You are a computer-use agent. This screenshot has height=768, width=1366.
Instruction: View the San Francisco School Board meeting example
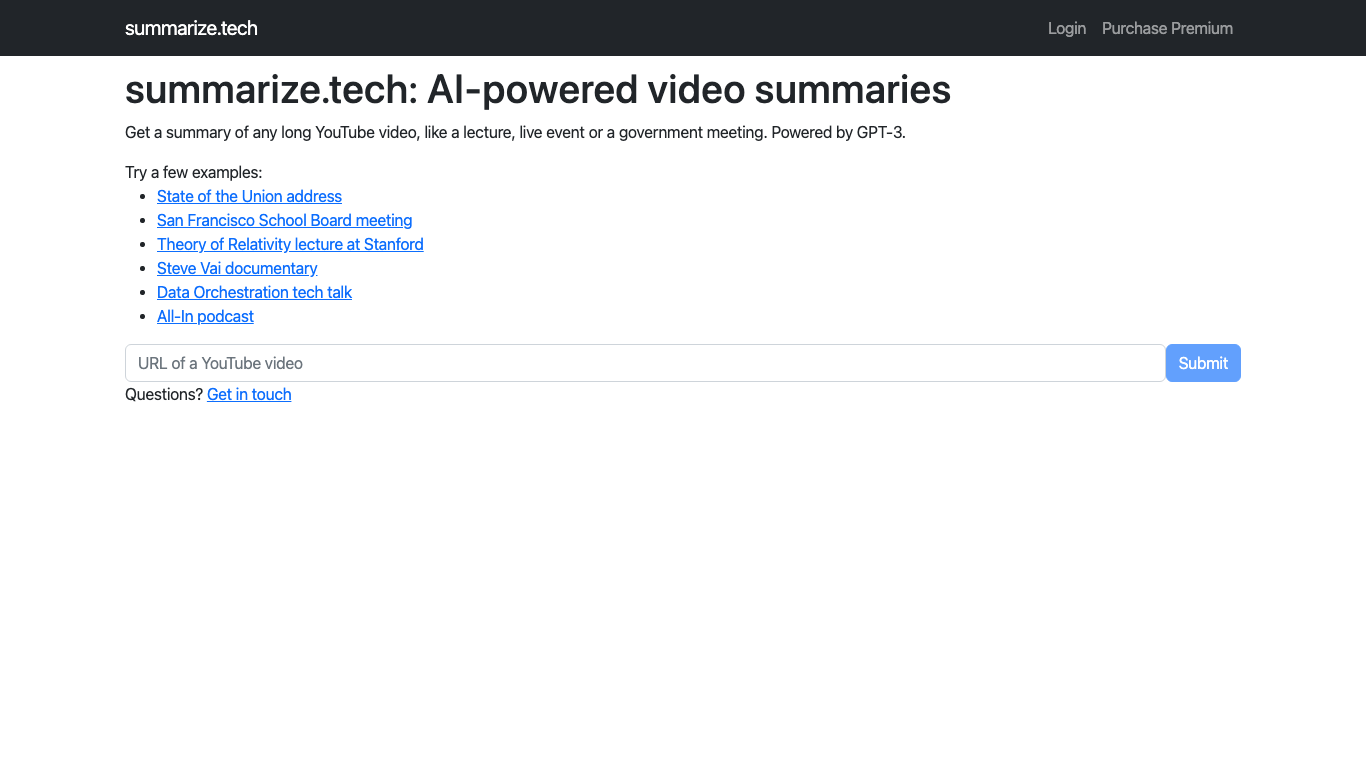click(x=284, y=220)
